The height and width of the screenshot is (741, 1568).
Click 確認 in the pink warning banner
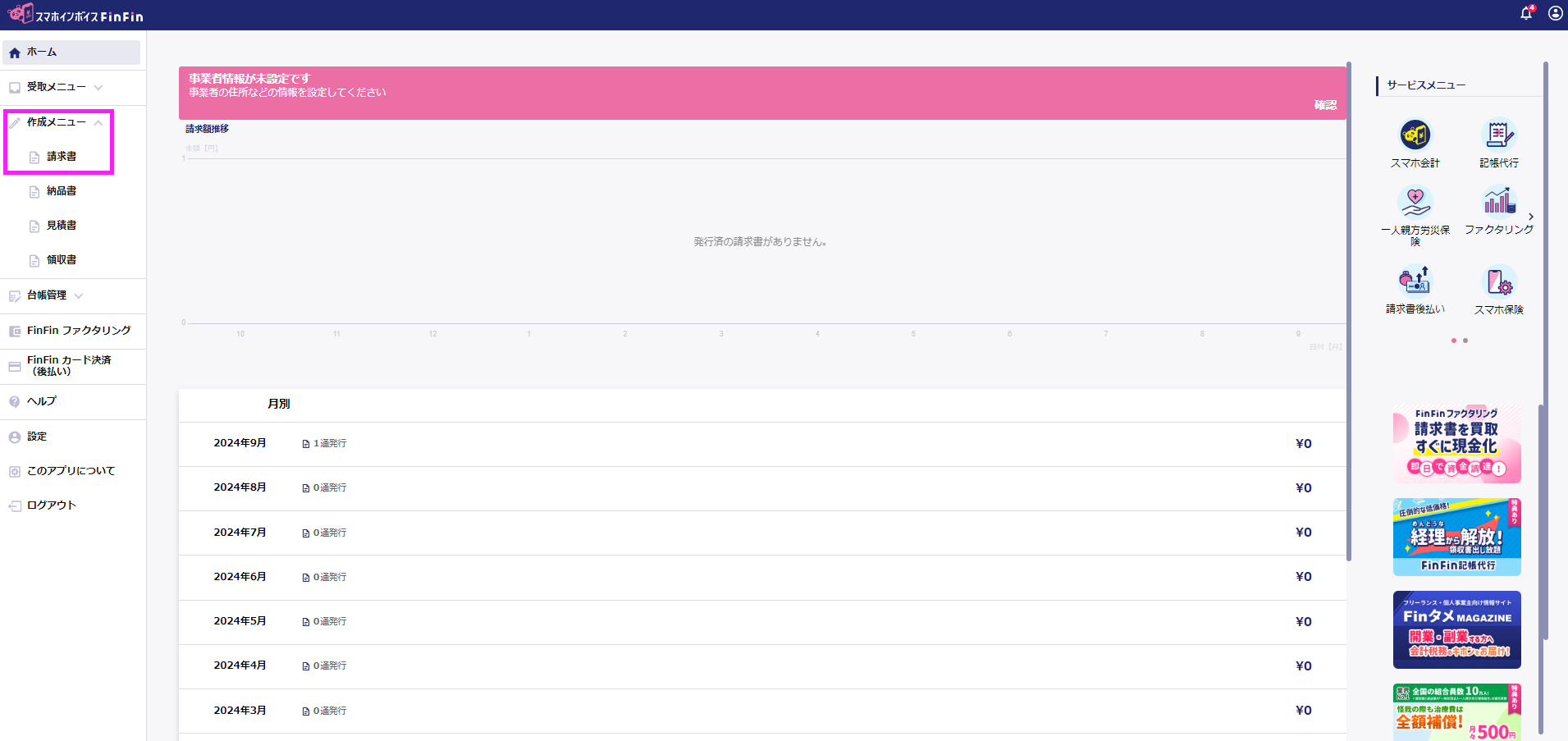point(1325,105)
